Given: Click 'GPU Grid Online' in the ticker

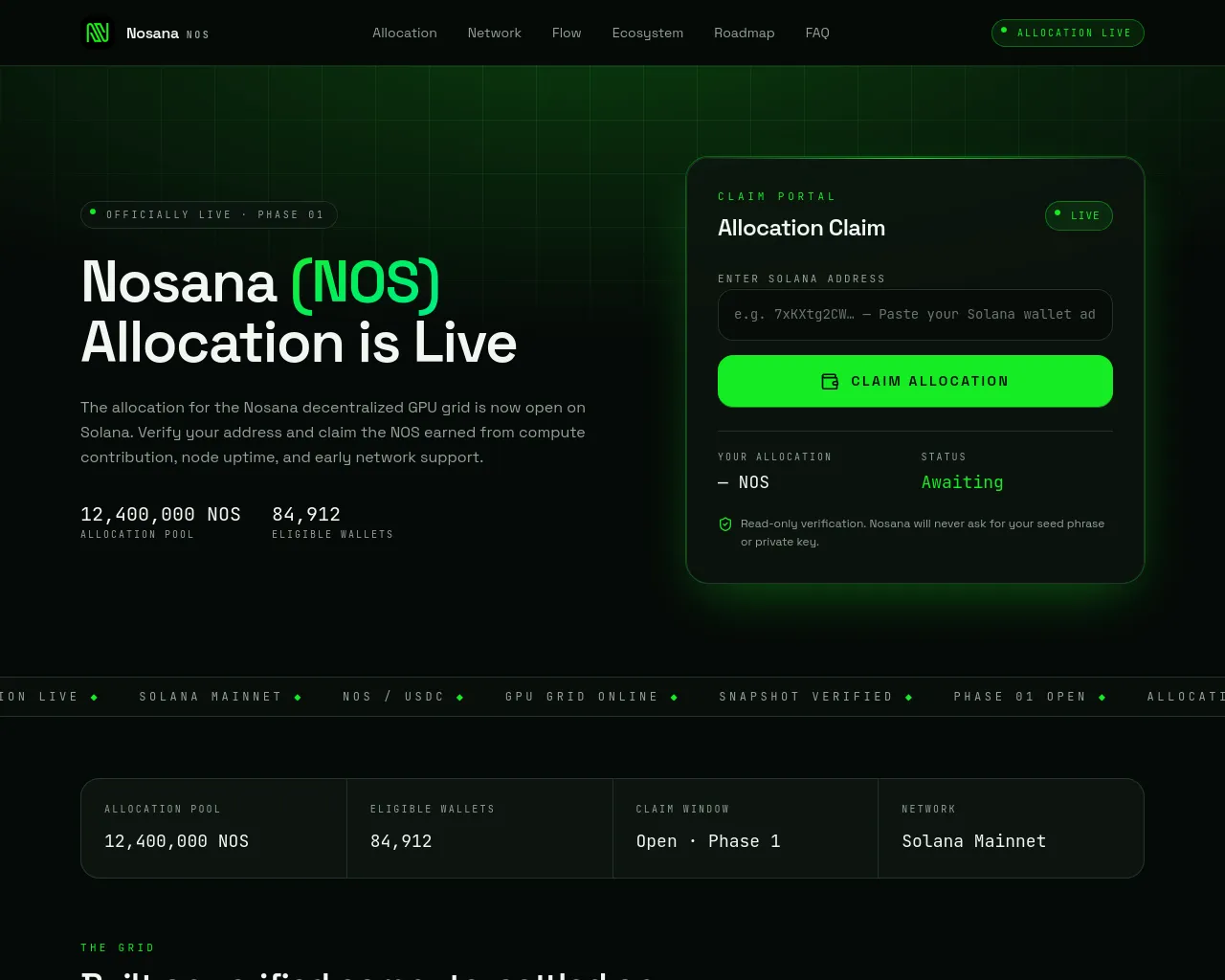Looking at the screenshot, I should pos(582,697).
